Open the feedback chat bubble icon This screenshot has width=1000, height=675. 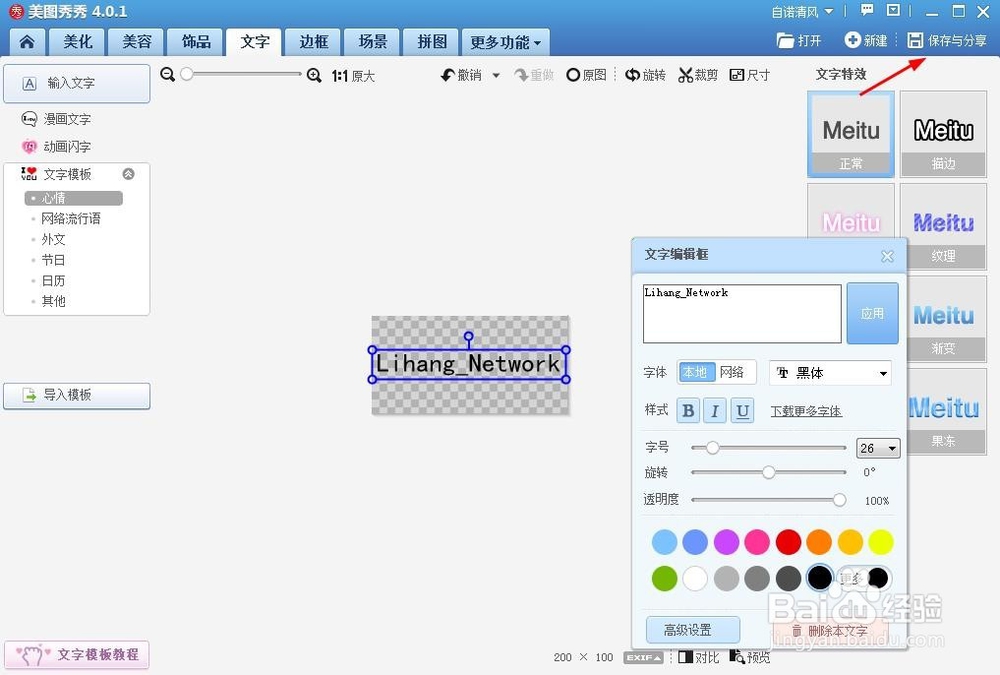(867, 10)
